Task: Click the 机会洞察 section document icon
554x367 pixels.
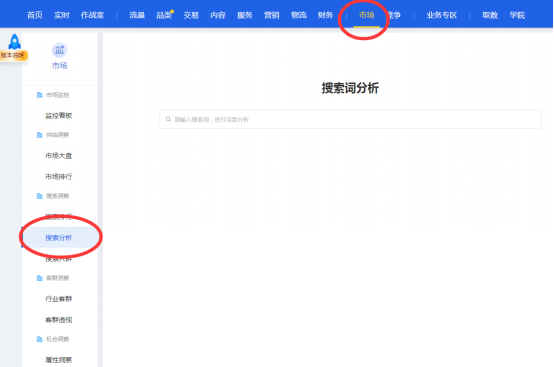Action: point(40,339)
